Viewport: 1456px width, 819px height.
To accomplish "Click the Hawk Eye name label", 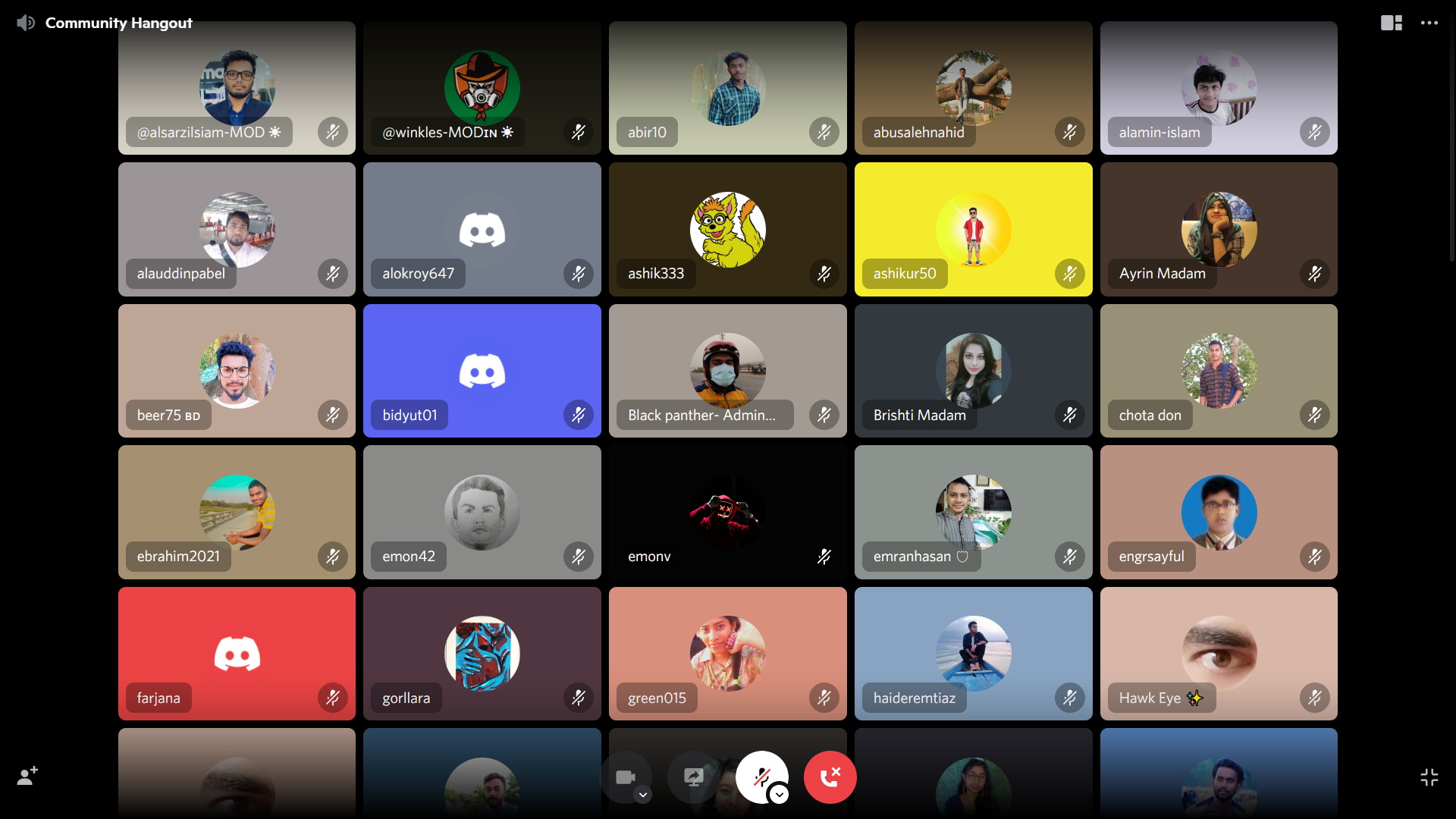I will coord(1150,698).
